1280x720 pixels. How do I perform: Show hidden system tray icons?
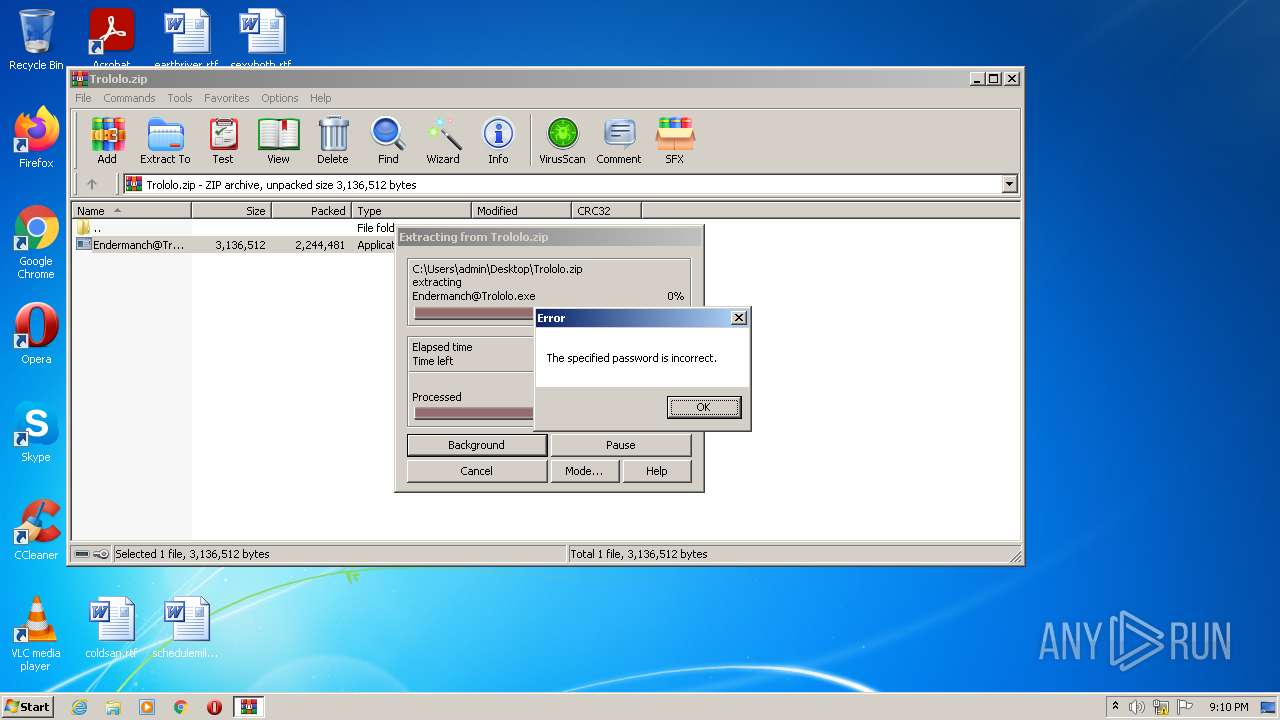coord(1115,707)
